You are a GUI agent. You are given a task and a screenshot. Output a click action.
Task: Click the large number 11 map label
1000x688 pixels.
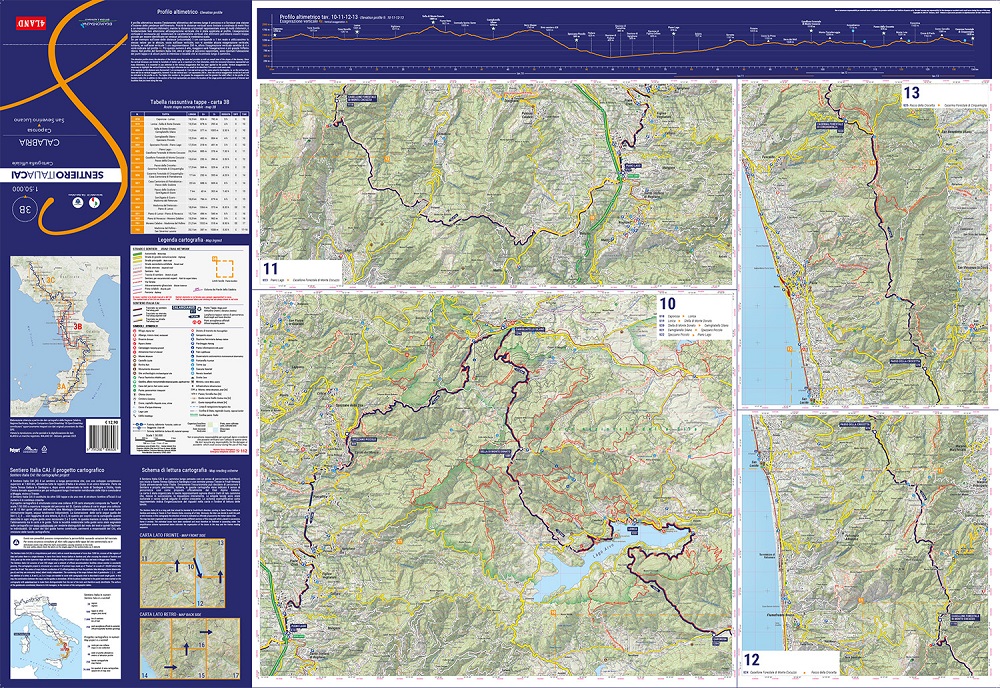coord(271,269)
